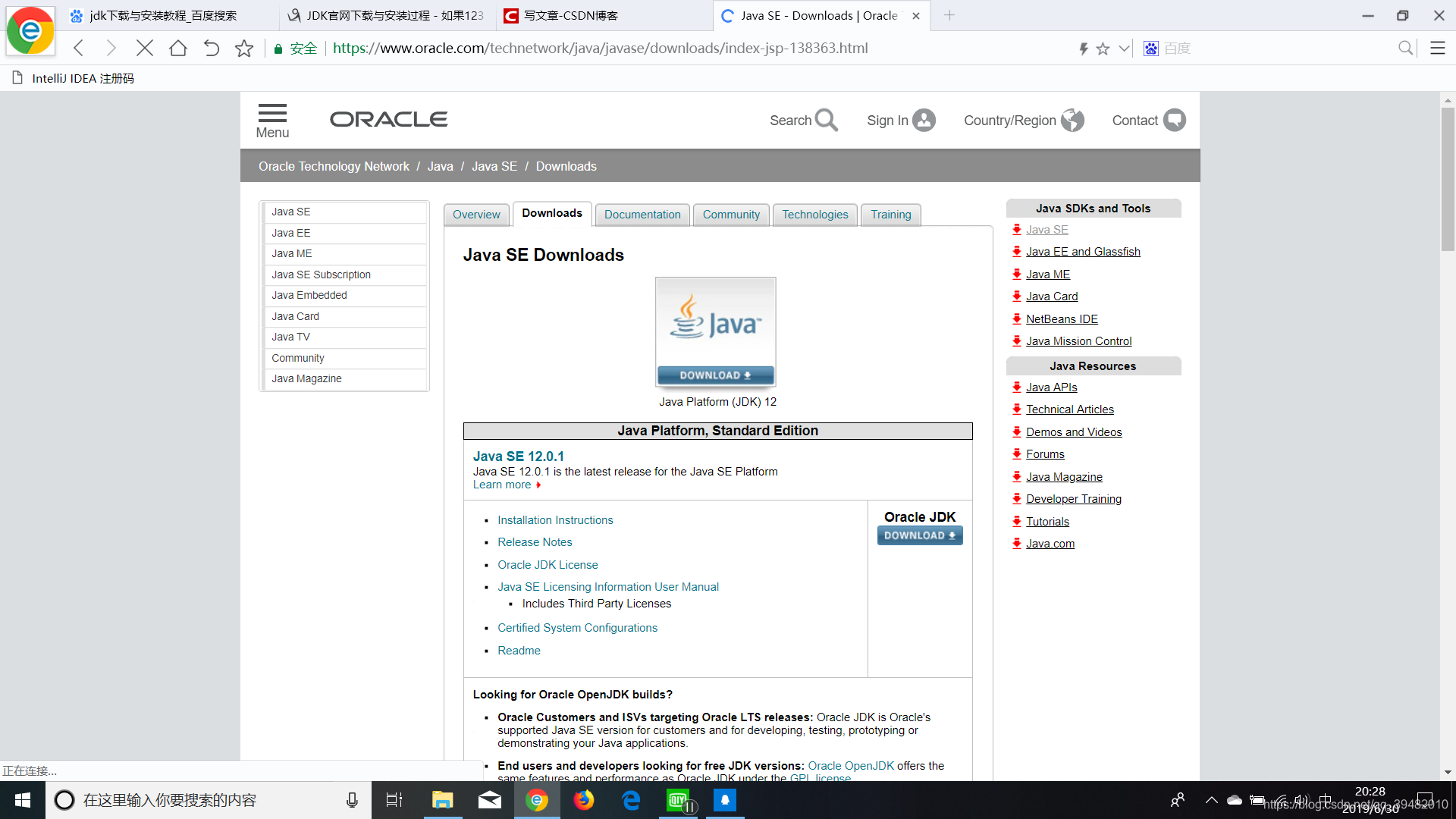This screenshot has height=819, width=1456.
Task: Open Oracle JDK License link
Action: click(548, 565)
